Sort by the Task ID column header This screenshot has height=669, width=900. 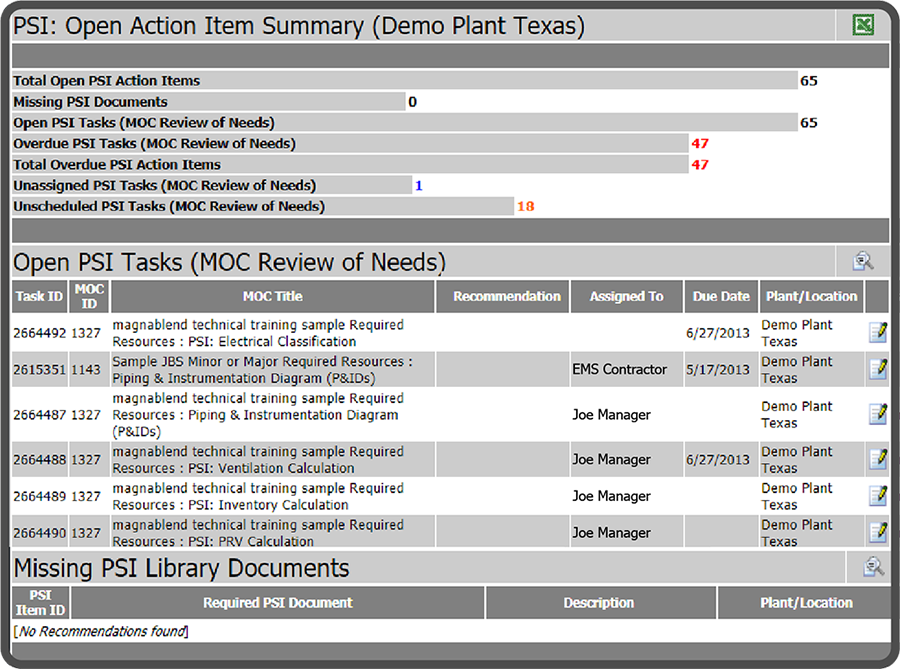[38, 295]
